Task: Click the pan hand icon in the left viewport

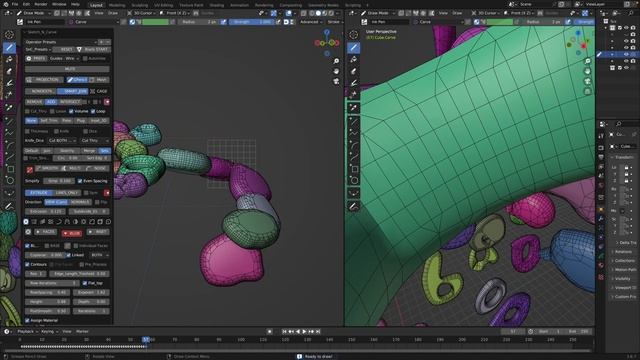Action: 336,71
